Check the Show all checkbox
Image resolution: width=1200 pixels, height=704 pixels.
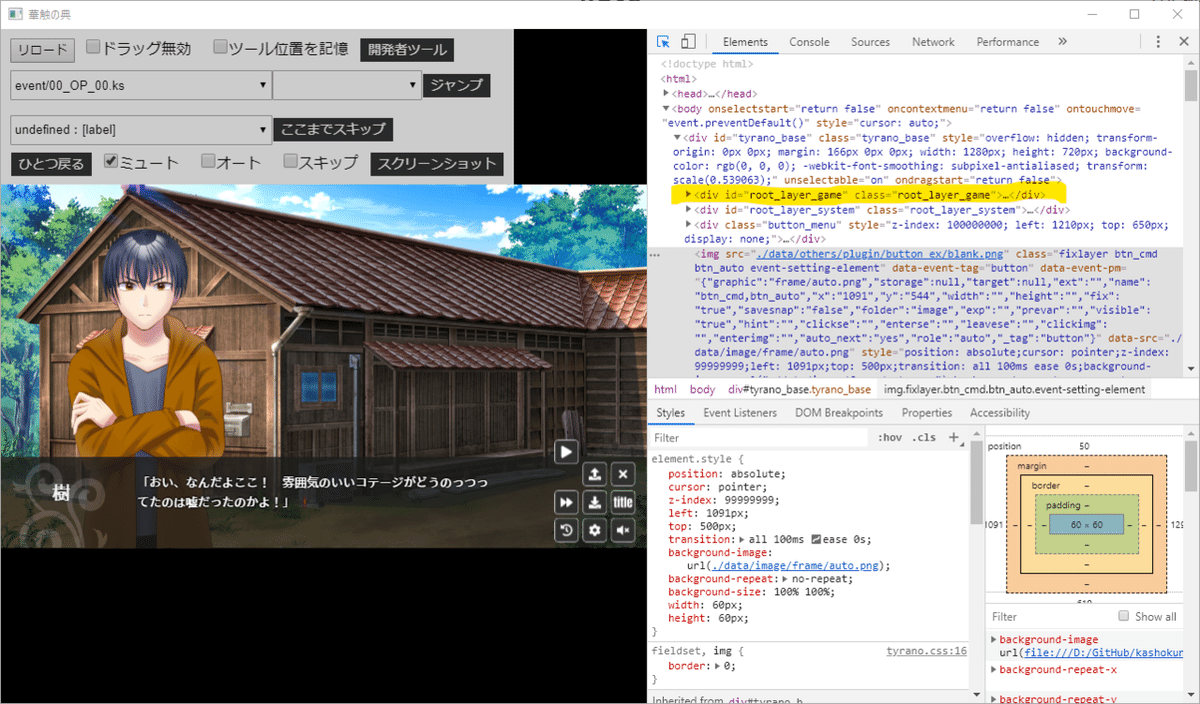(1124, 616)
